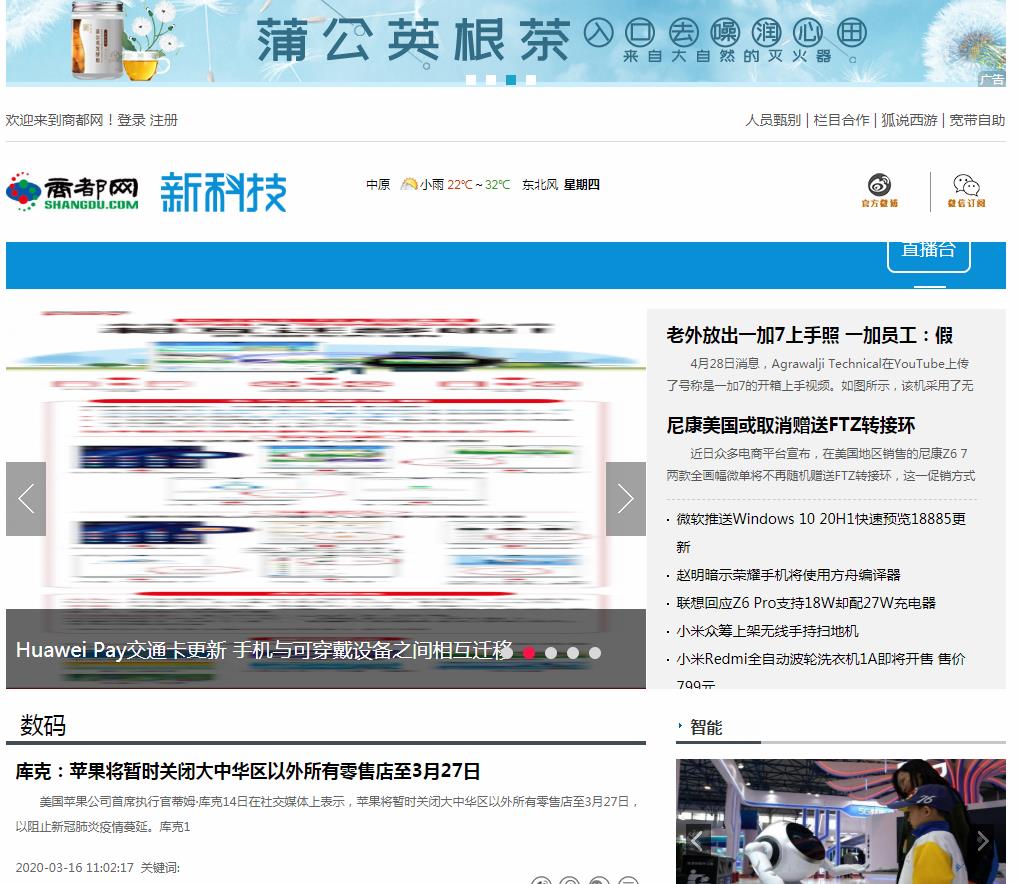Select fourth ad banner indicator dot

(x=531, y=80)
